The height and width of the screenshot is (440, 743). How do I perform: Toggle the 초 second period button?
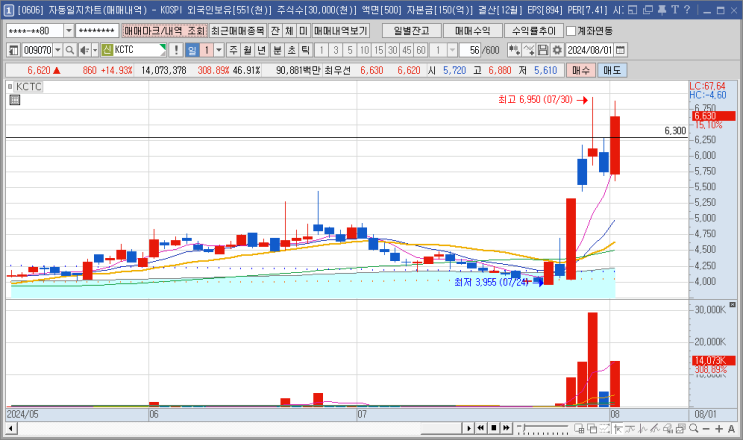pyautogui.click(x=292, y=50)
